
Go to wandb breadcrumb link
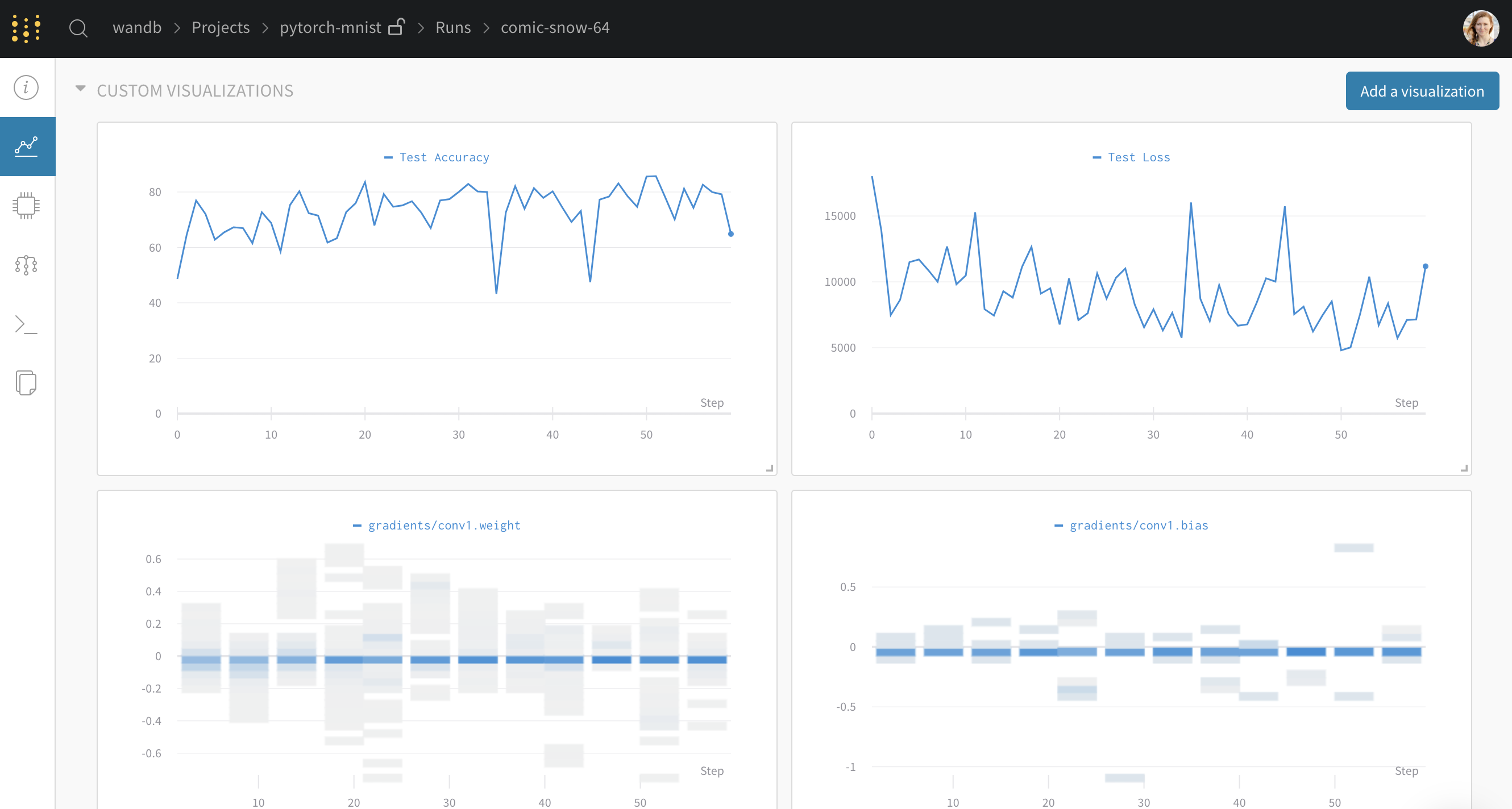pyautogui.click(x=137, y=28)
